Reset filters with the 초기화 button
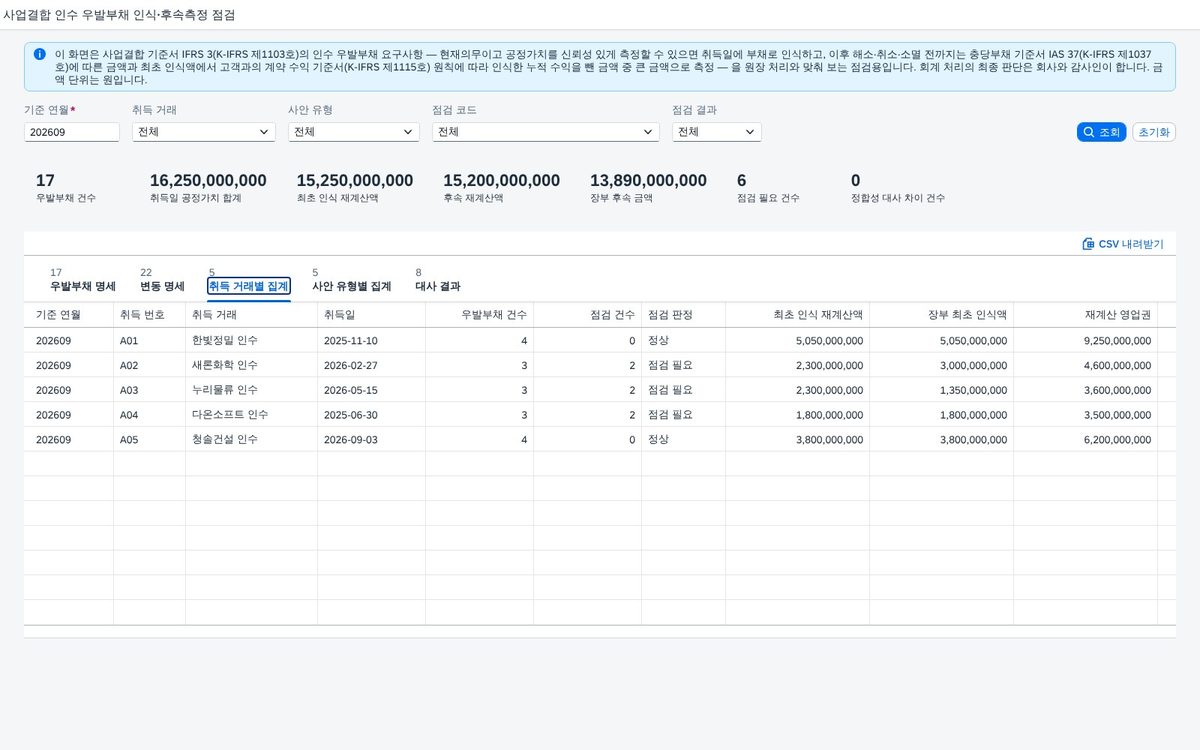1200x750 pixels. coord(1154,132)
